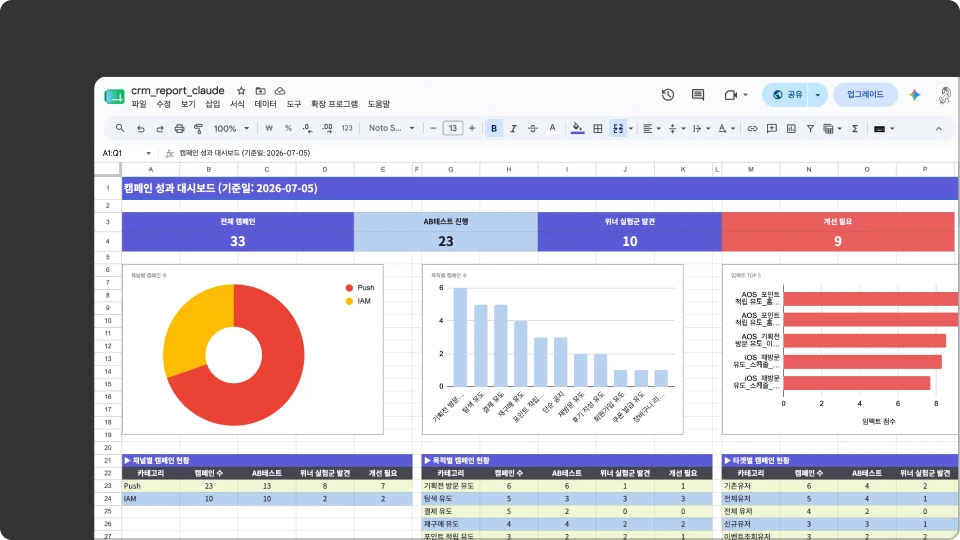Click the name box showing A1:Q1
This screenshot has height=540, width=960.
click(126, 153)
